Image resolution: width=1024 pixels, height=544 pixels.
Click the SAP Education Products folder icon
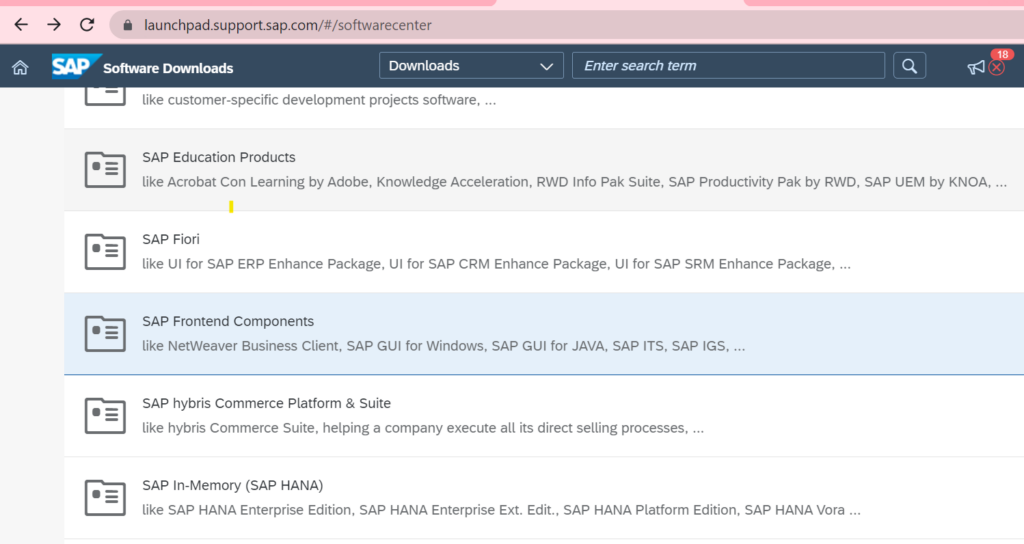(x=105, y=169)
